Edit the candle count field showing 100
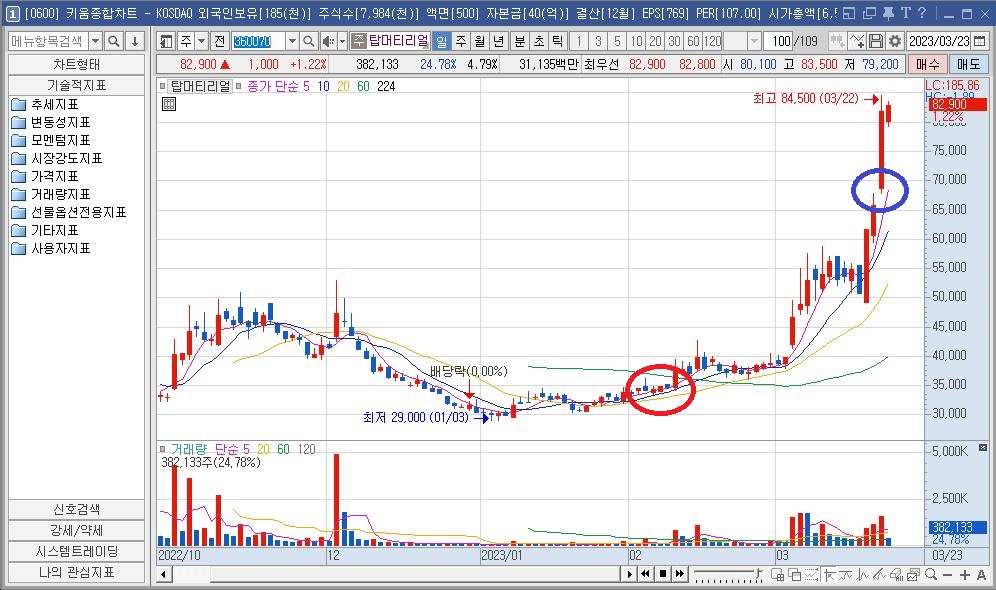 coord(779,41)
